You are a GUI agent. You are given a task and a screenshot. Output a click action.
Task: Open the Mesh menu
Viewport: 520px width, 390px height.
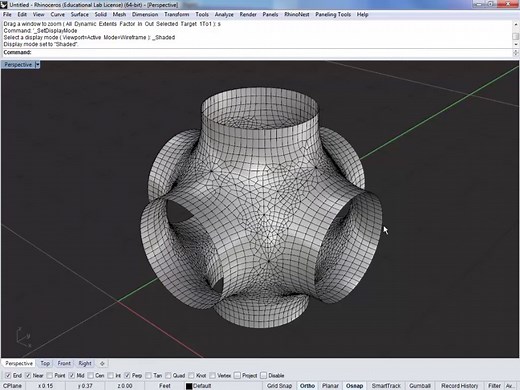click(x=119, y=14)
